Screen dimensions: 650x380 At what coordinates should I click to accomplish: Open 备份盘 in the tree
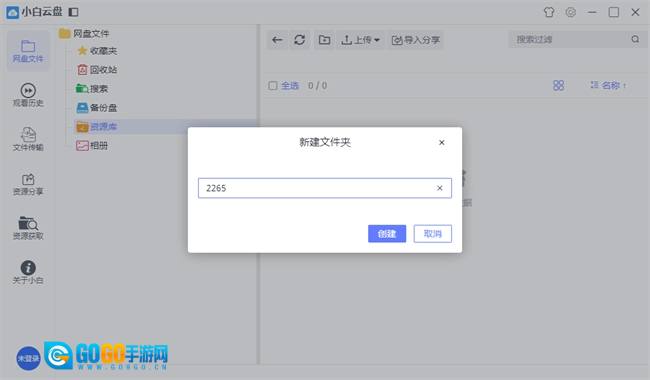pos(97,108)
